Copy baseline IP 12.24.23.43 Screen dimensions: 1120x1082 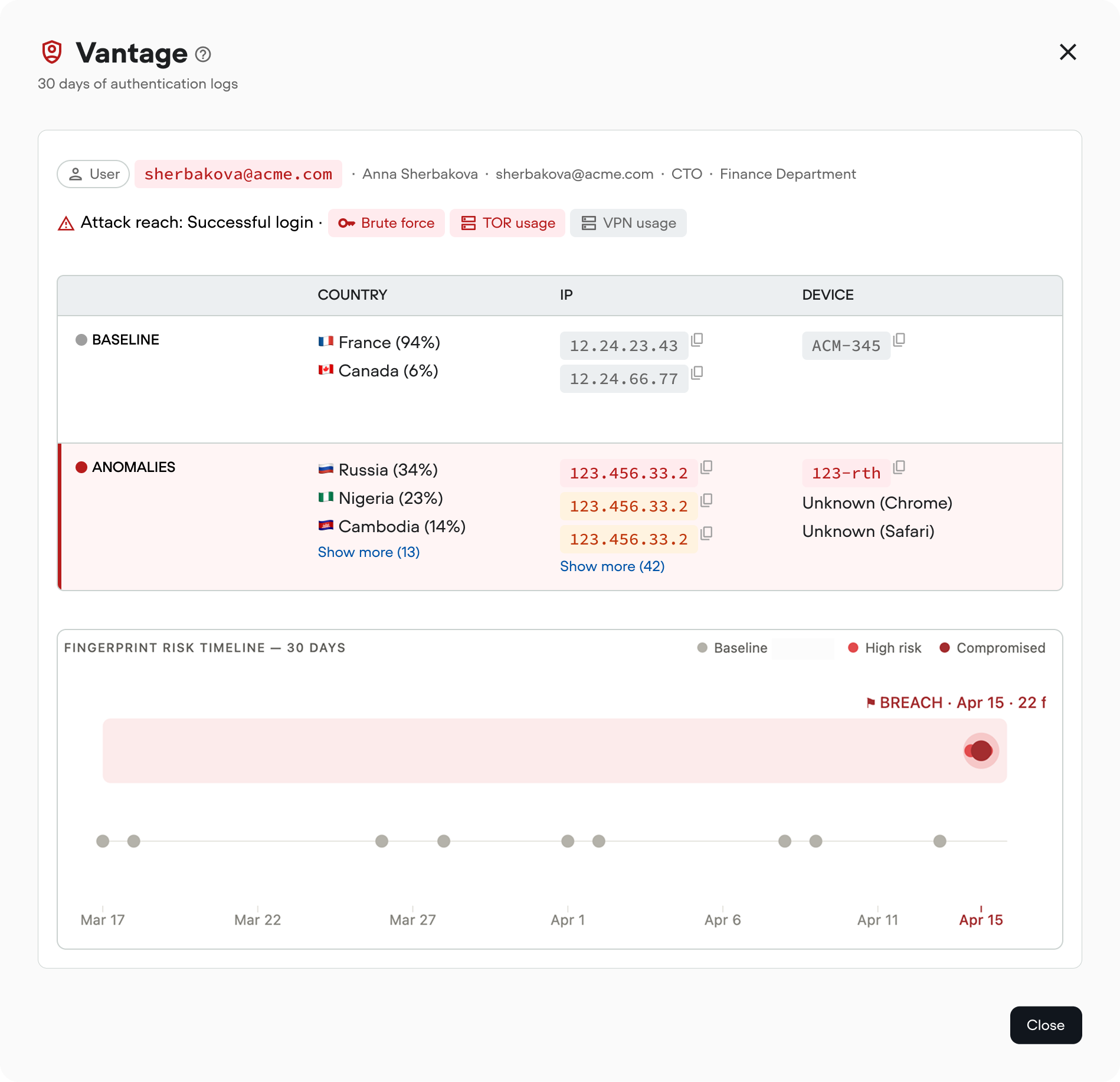[x=697, y=340]
